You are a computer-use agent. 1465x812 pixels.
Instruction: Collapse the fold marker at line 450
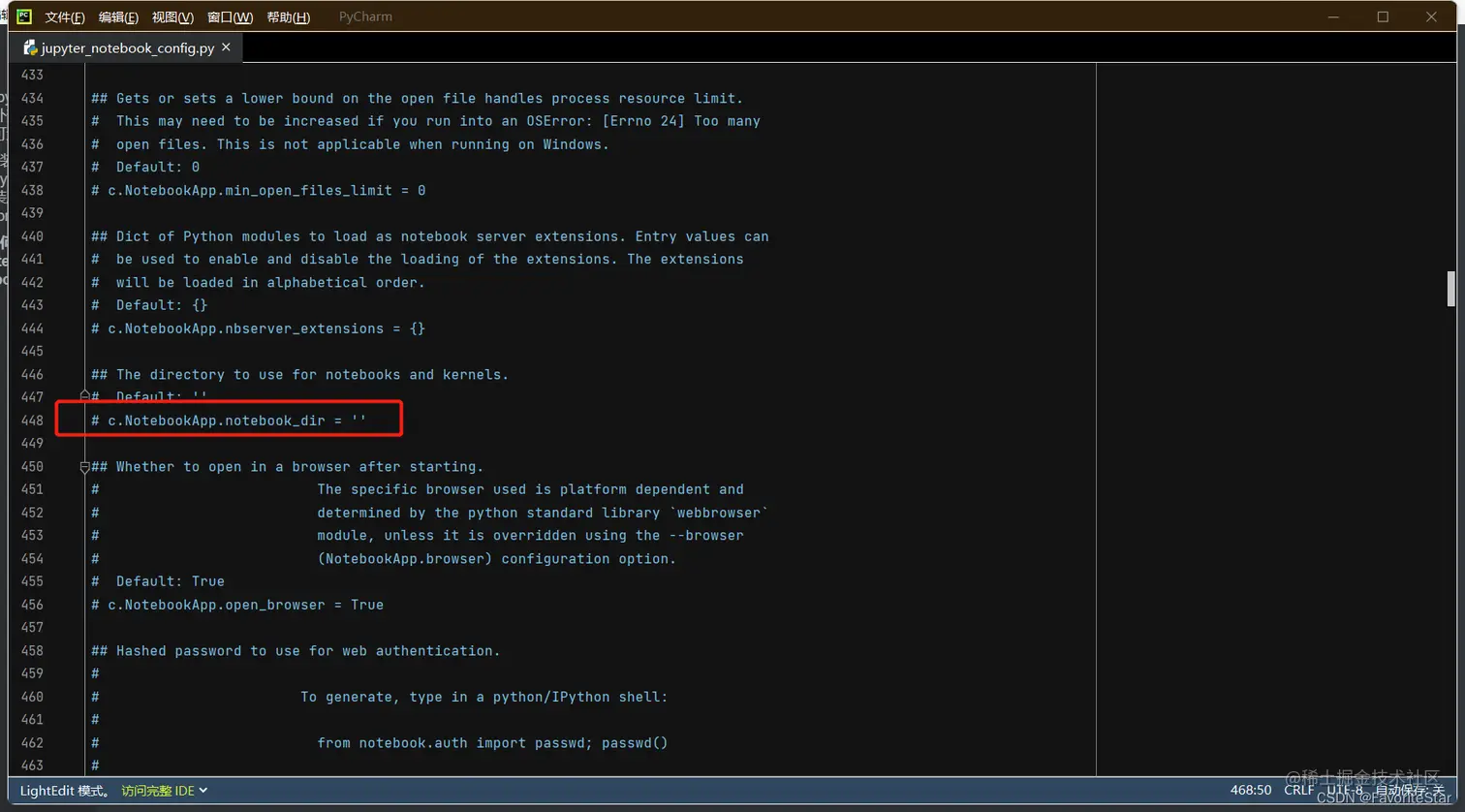(84, 467)
